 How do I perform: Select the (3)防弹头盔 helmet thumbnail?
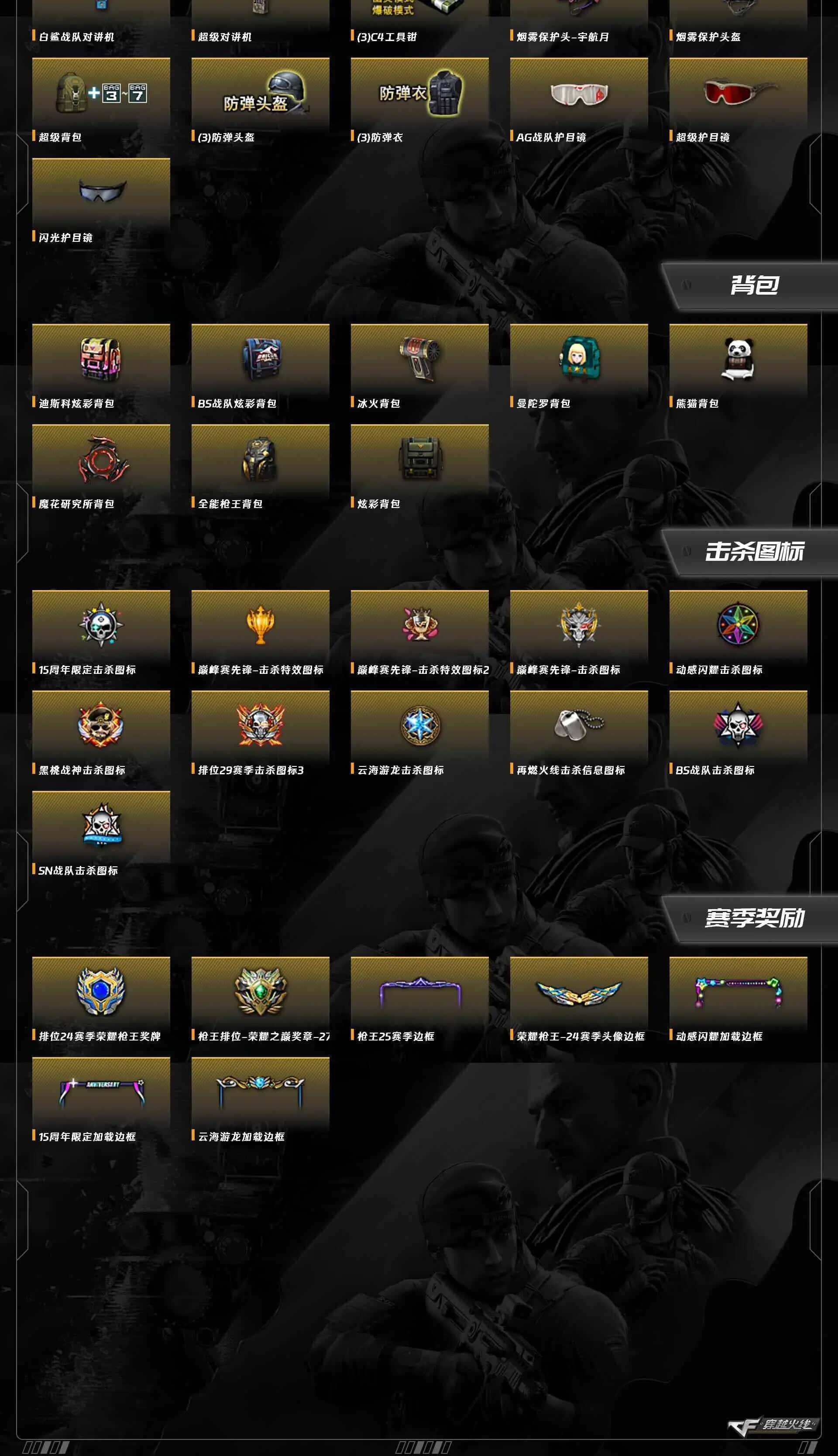tap(260, 93)
